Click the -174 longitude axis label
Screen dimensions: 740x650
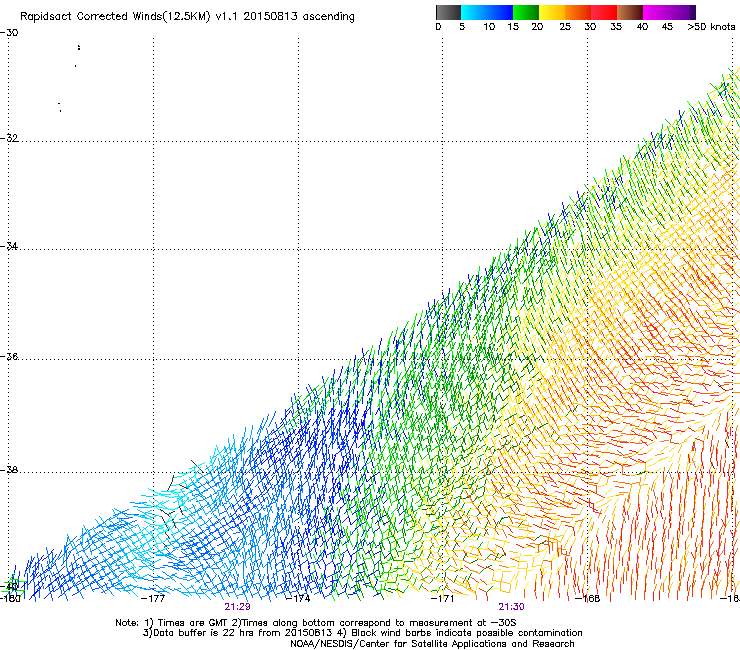click(298, 599)
